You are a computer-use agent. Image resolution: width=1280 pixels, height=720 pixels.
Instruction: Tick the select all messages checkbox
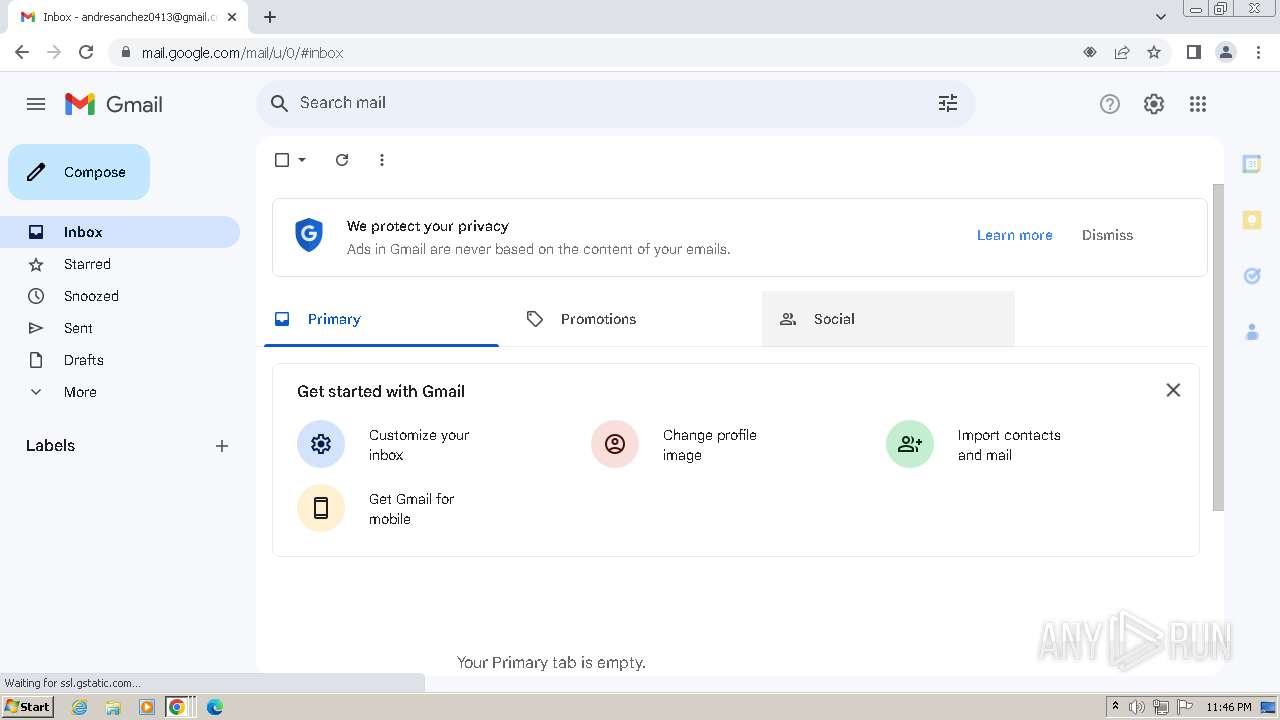tap(282, 160)
